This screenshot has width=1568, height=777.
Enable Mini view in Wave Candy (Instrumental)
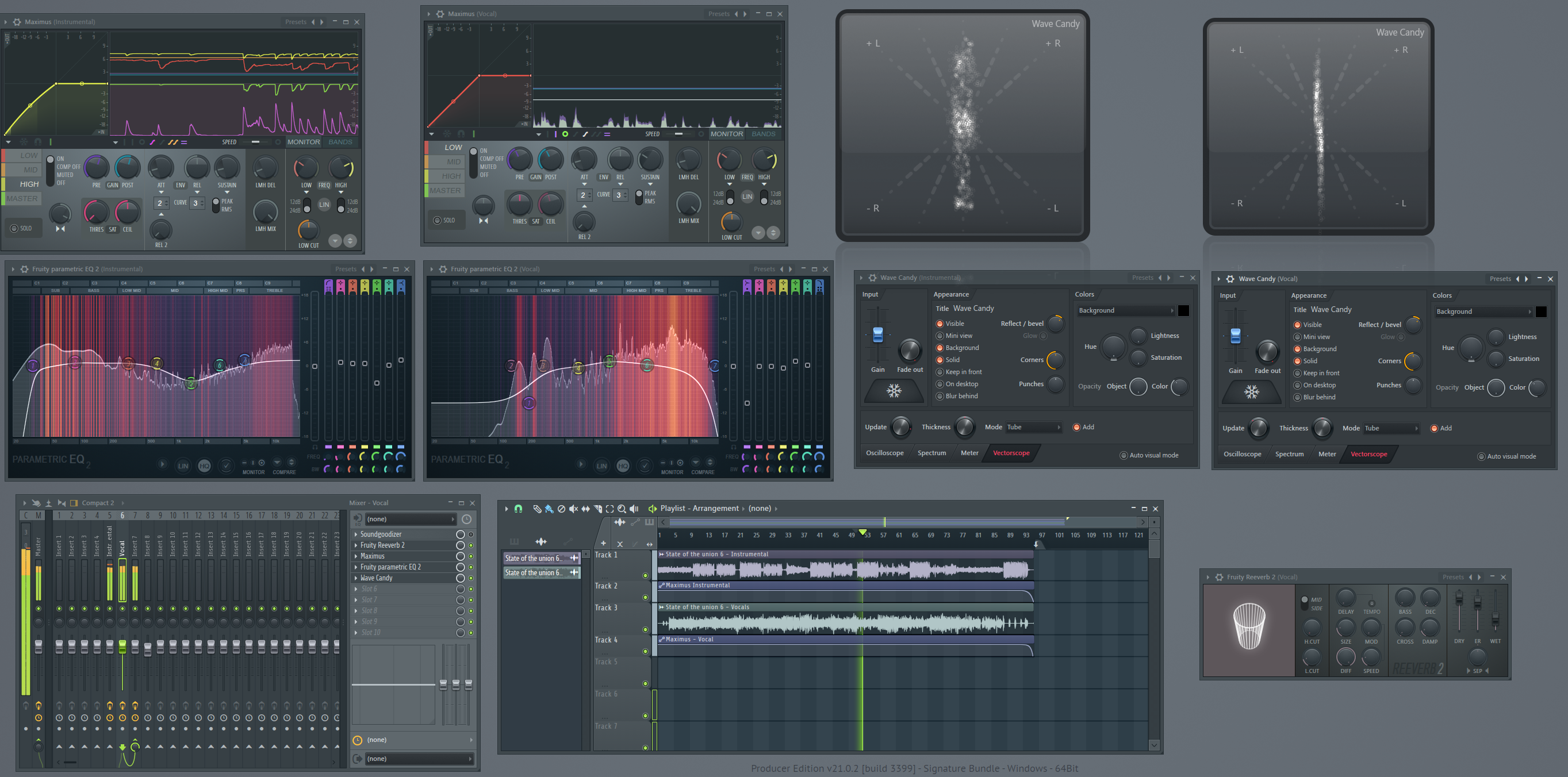954,336
